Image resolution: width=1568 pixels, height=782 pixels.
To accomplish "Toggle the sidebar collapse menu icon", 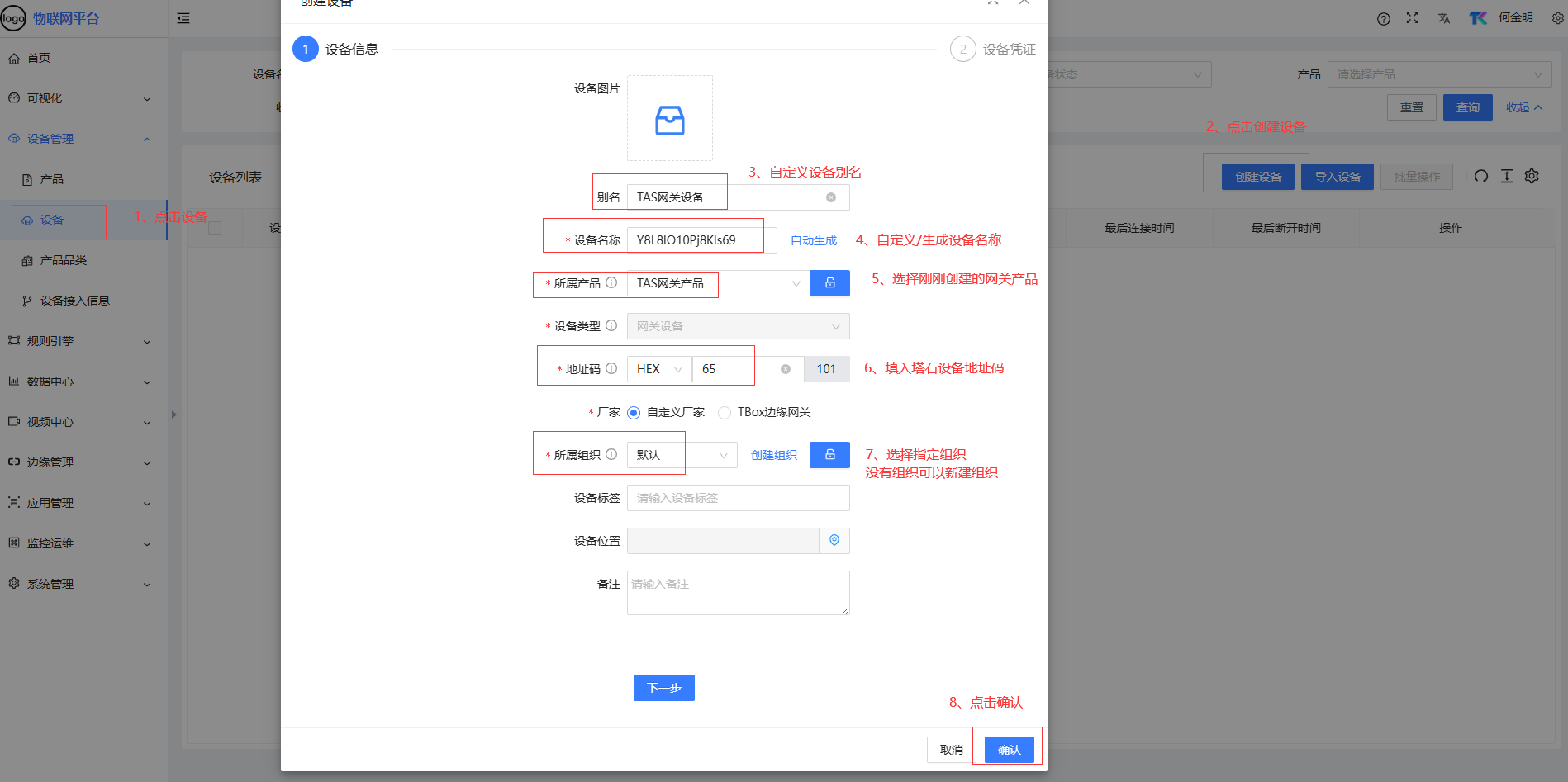I will click(183, 18).
